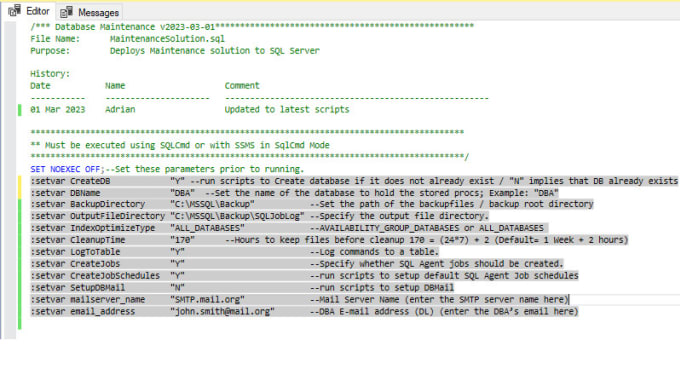Click the "C:\MSSQL\Backup" path value

(212, 204)
